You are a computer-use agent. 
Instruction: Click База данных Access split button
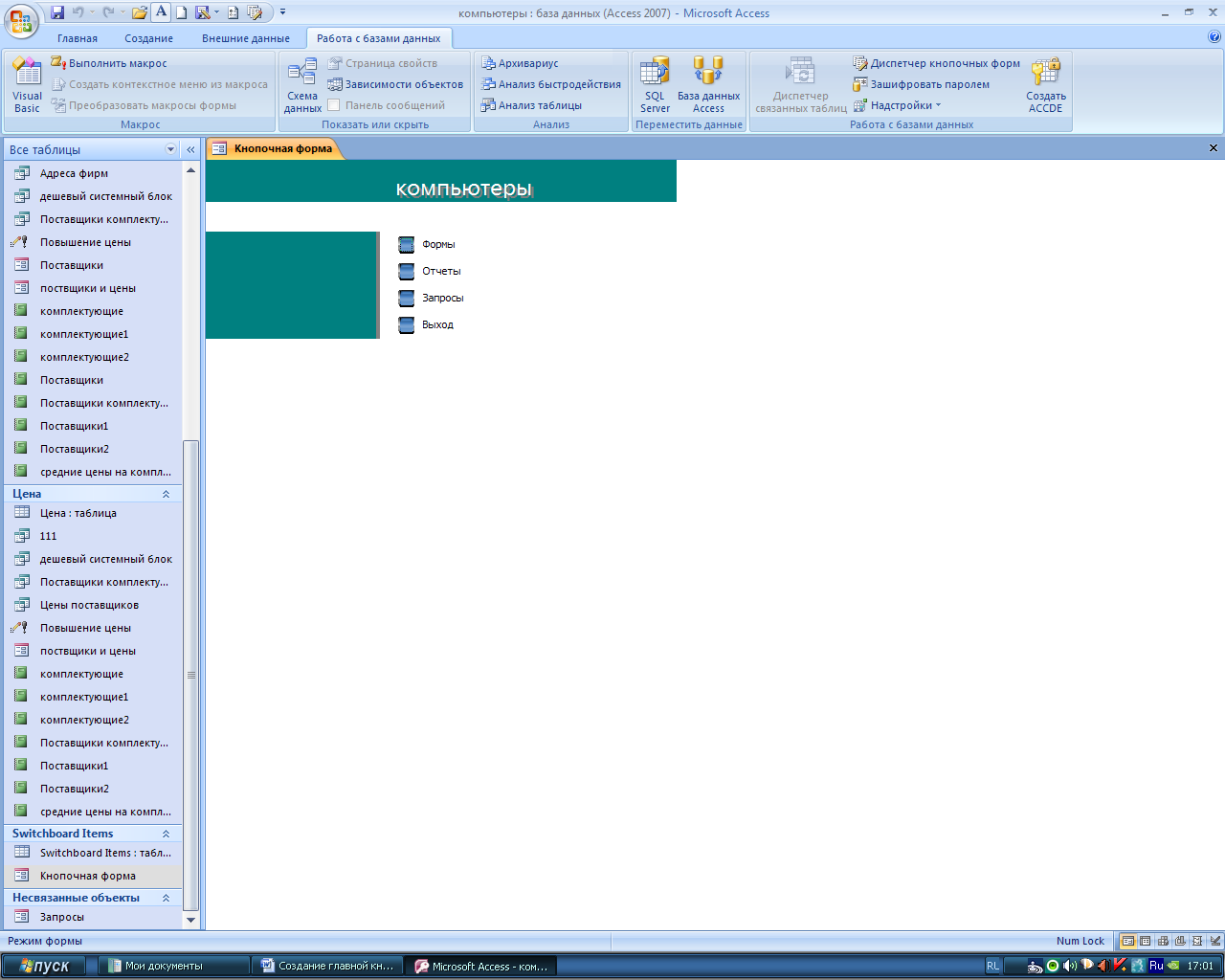click(x=708, y=84)
